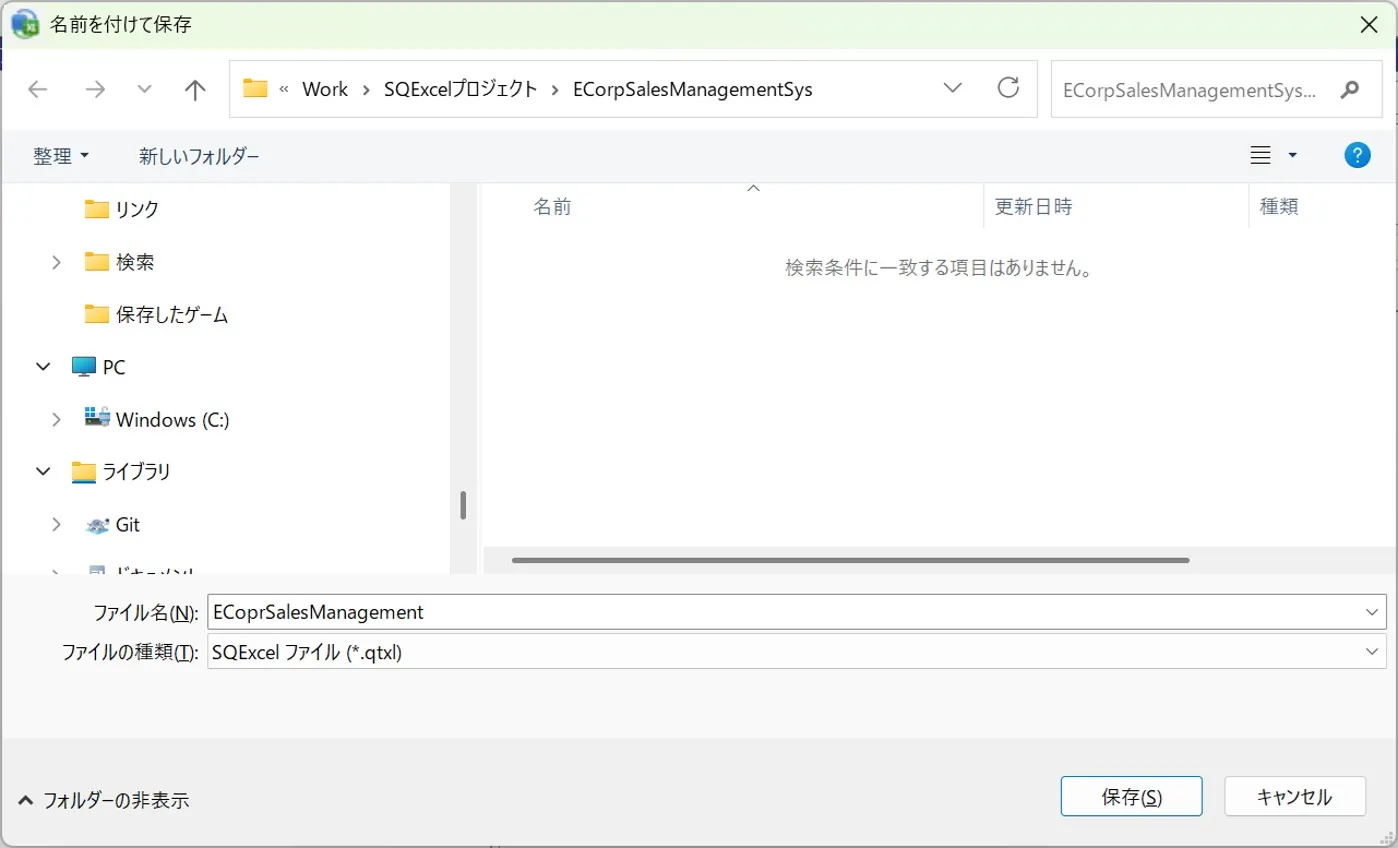Refresh the current folder view
This screenshot has height=848, width=1398.
pyautogui.click(x=1009, y=88)
